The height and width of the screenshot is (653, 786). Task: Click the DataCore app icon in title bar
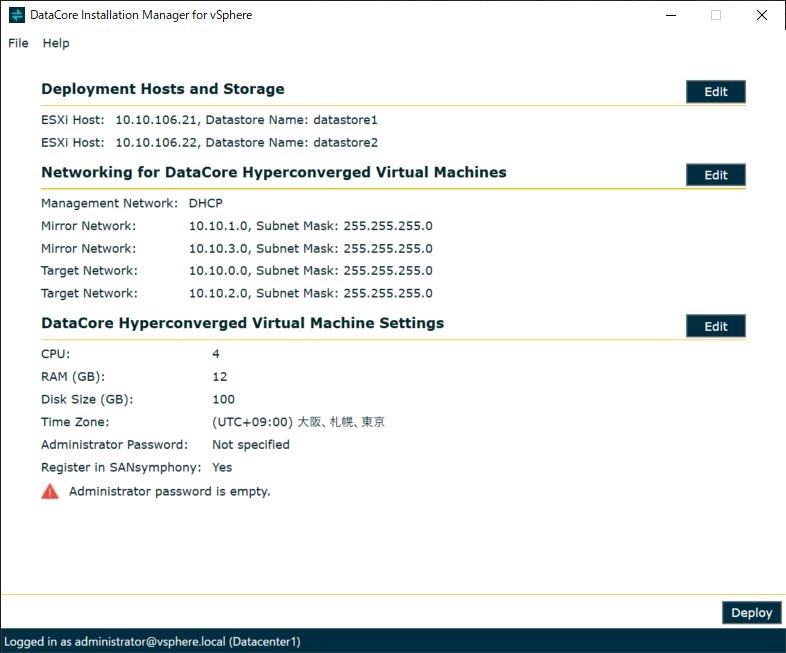tap(17, 15)
